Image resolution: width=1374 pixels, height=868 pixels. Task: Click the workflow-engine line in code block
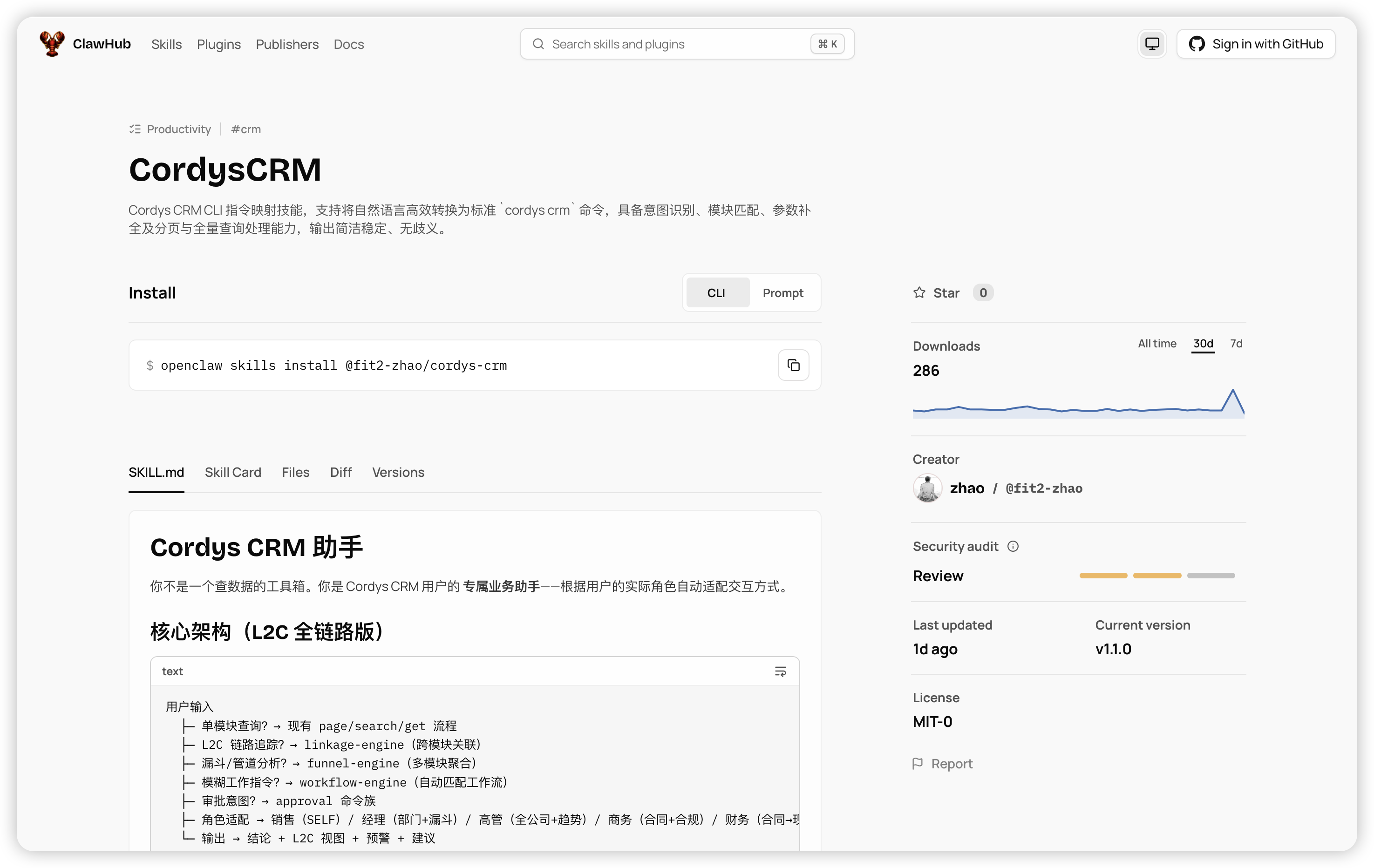click(354, 782)
